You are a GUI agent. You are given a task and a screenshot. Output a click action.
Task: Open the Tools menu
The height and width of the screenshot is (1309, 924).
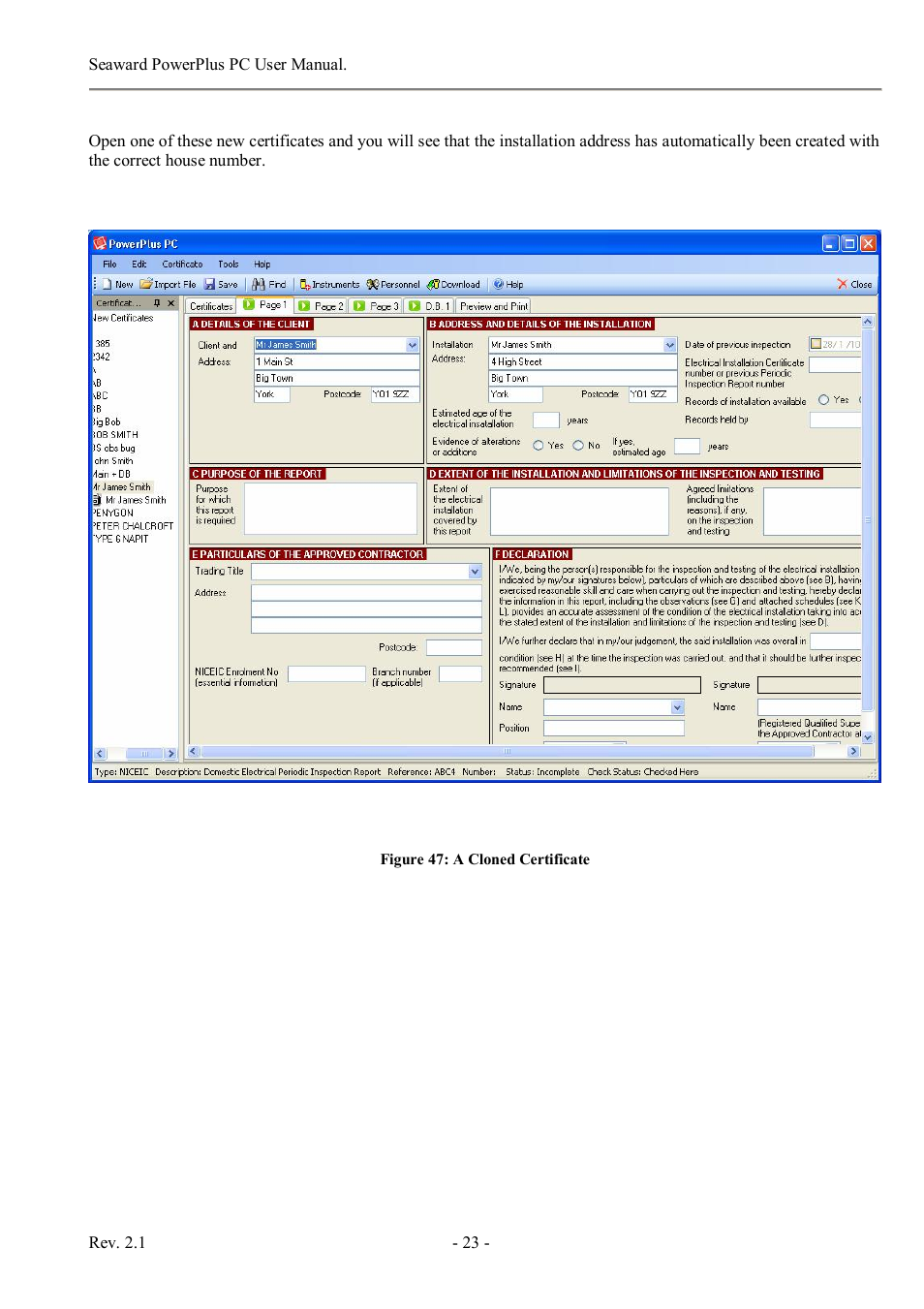point(229,264)
